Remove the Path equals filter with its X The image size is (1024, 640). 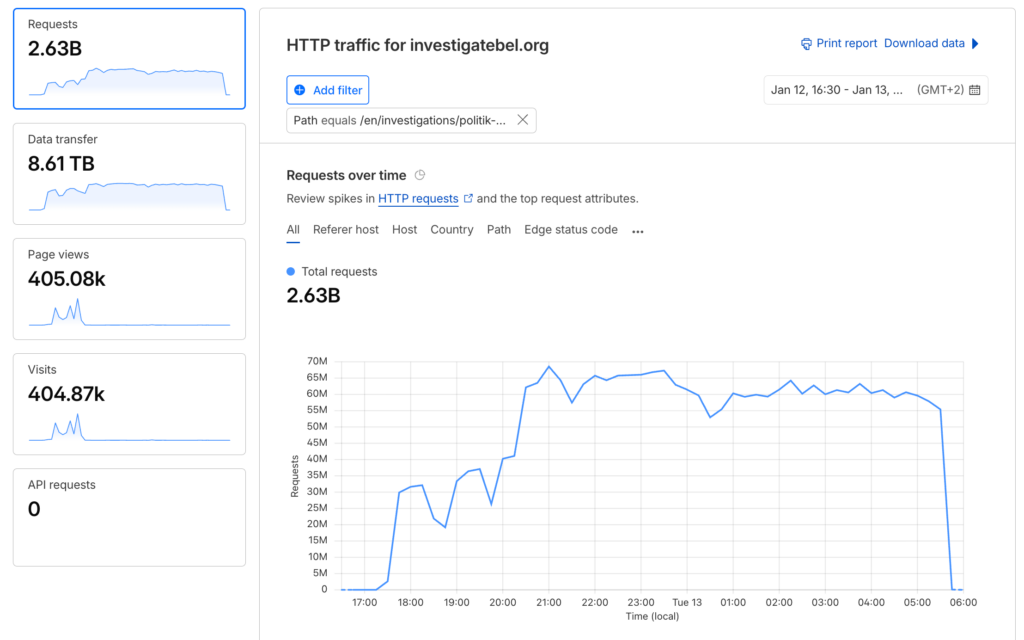point(522,119)
